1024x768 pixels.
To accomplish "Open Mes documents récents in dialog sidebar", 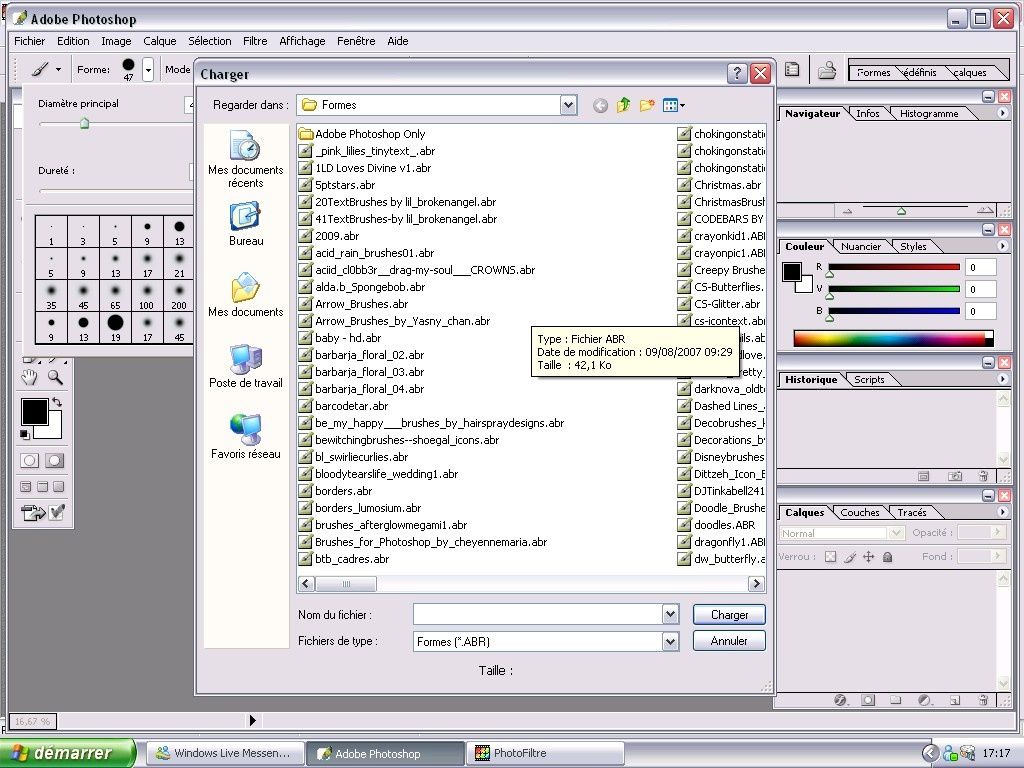I will coord(246,159).
